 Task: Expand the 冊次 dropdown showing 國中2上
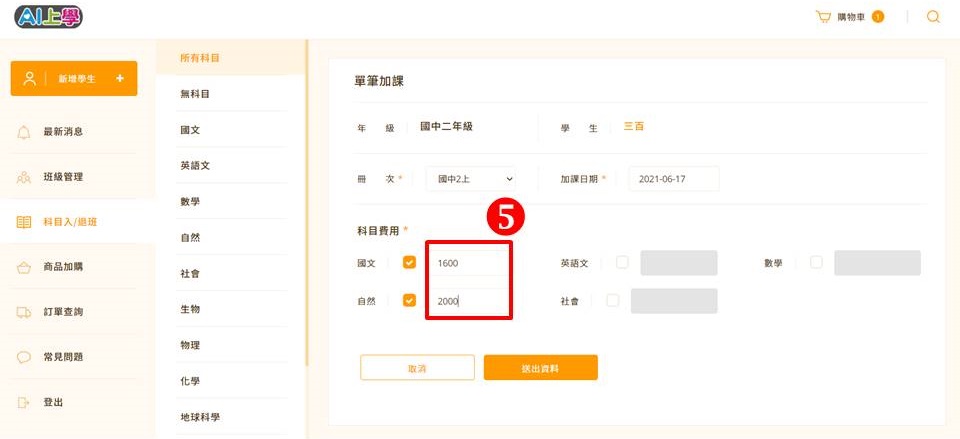470,179
